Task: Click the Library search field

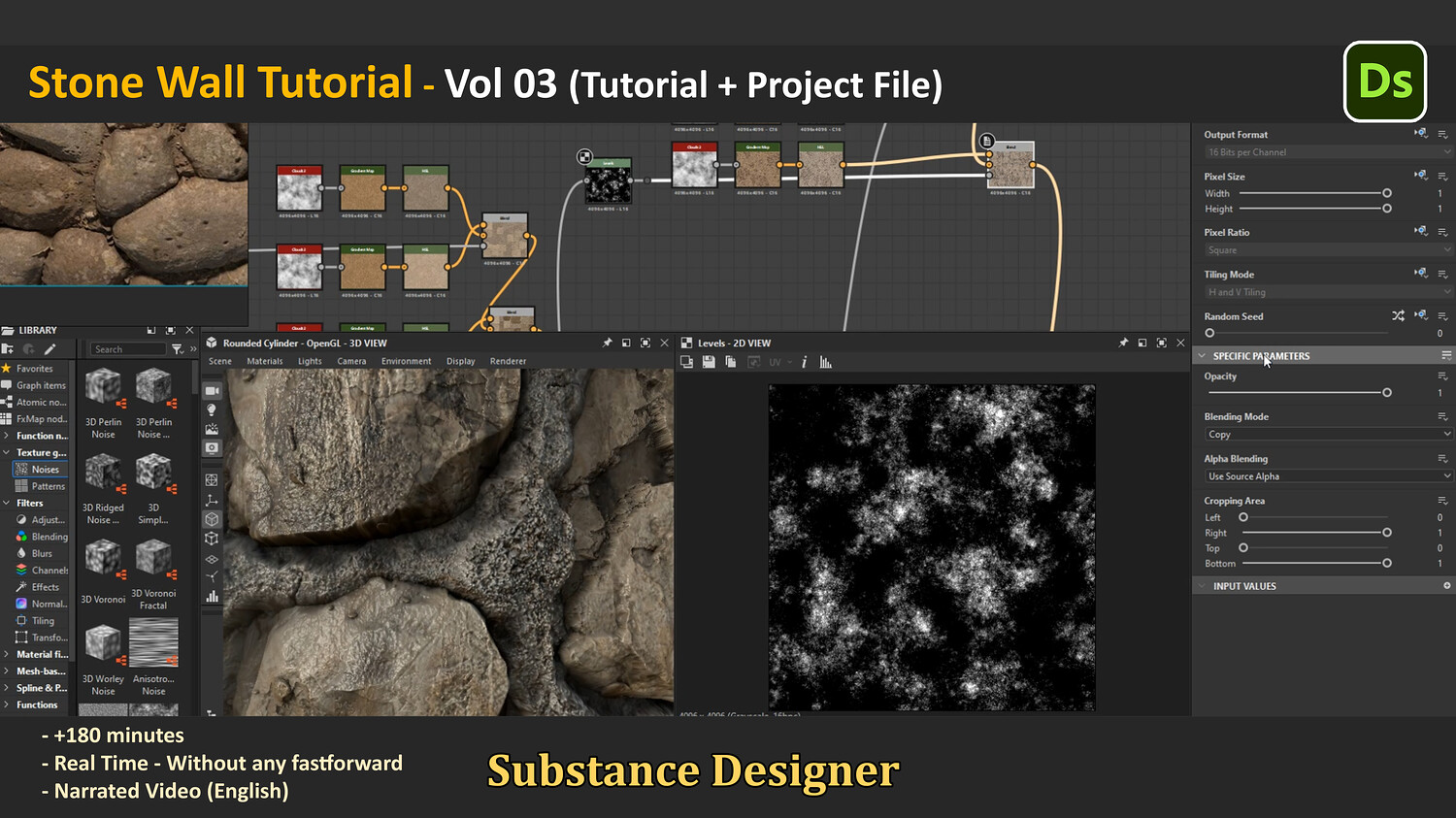Action: (128, 349)
